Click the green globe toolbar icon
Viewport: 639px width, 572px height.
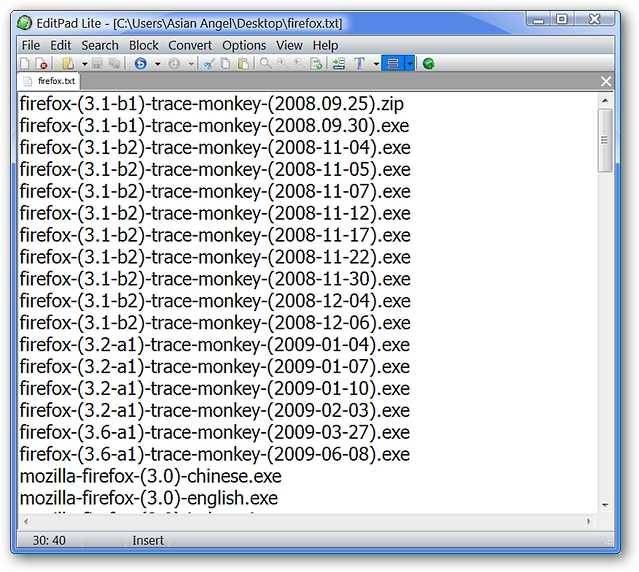[x=428, y=64]
